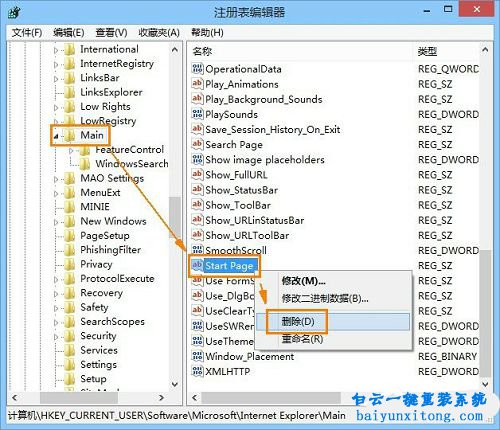Click the Security folder icon
This screenshot has width=500, height=430.
pyautogui.click(x=70, y=336)
